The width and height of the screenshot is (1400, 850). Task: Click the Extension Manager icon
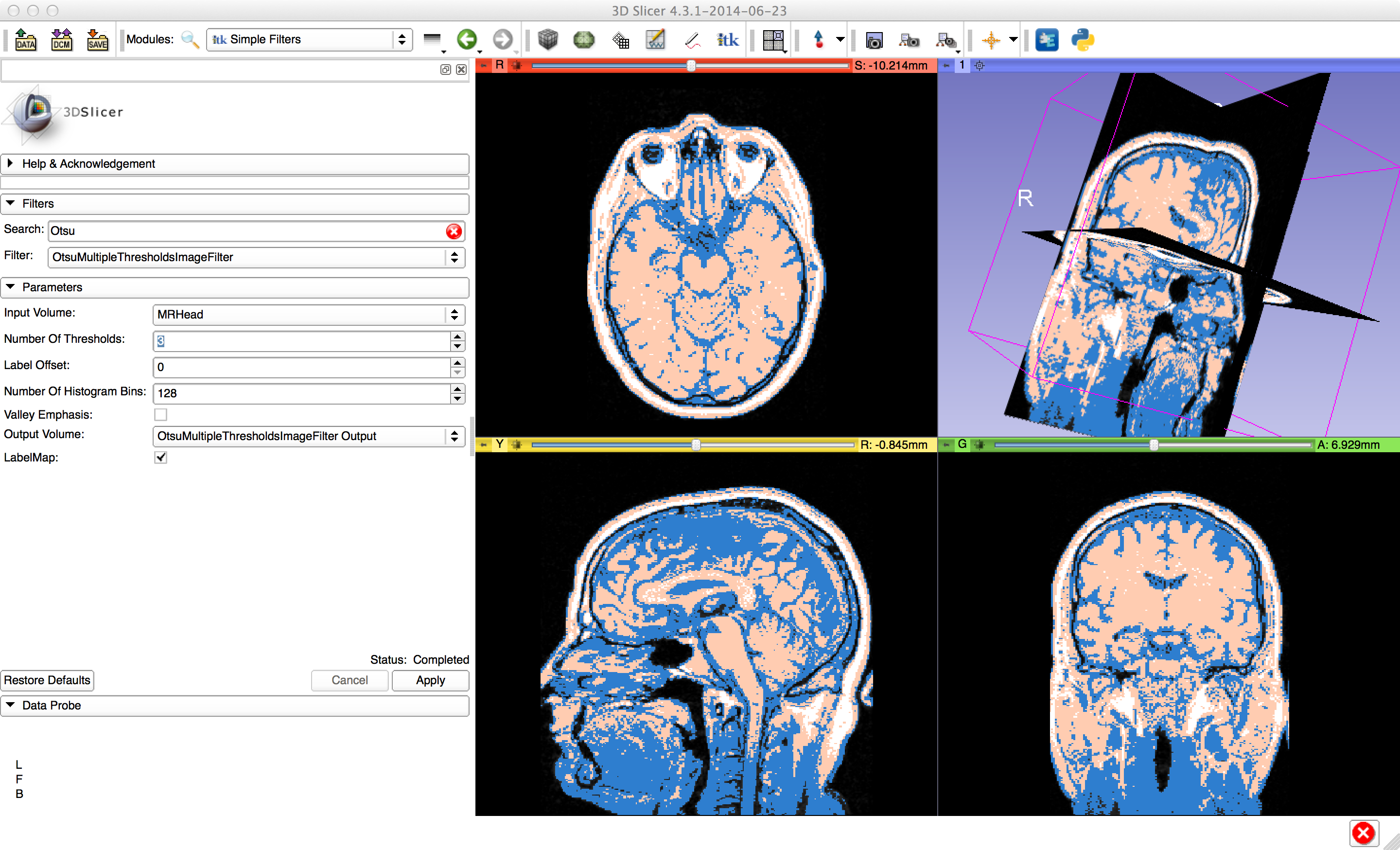coord(1047,40)
